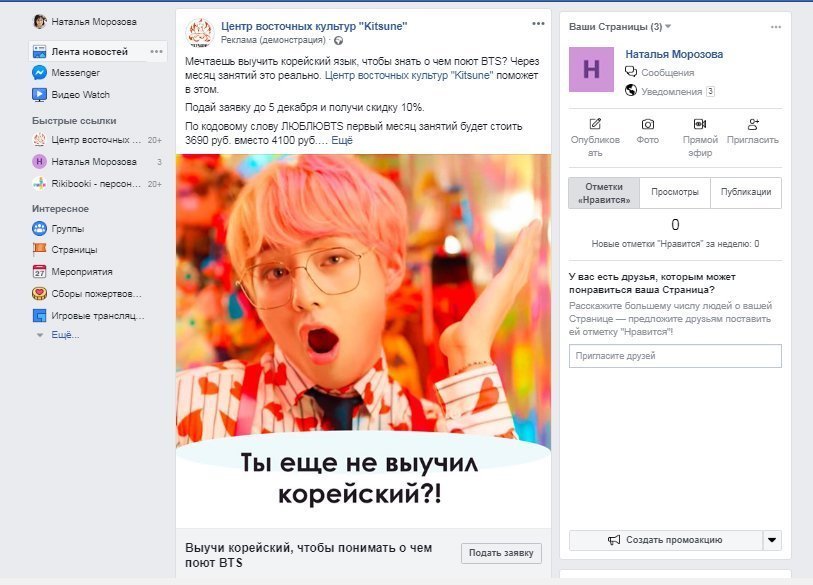Screen dimensions: 813x585
Task: Open the Видео Watch icon
Action: coord(39,94)
